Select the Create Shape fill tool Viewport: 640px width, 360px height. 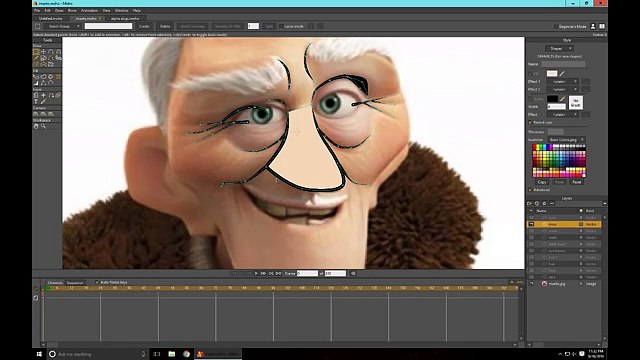pyautogui.click(x=43, y=76)
